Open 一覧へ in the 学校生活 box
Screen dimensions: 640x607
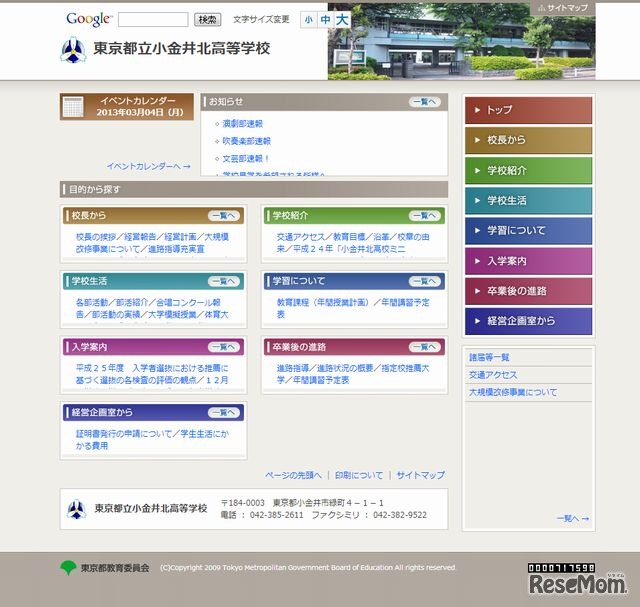223,281
